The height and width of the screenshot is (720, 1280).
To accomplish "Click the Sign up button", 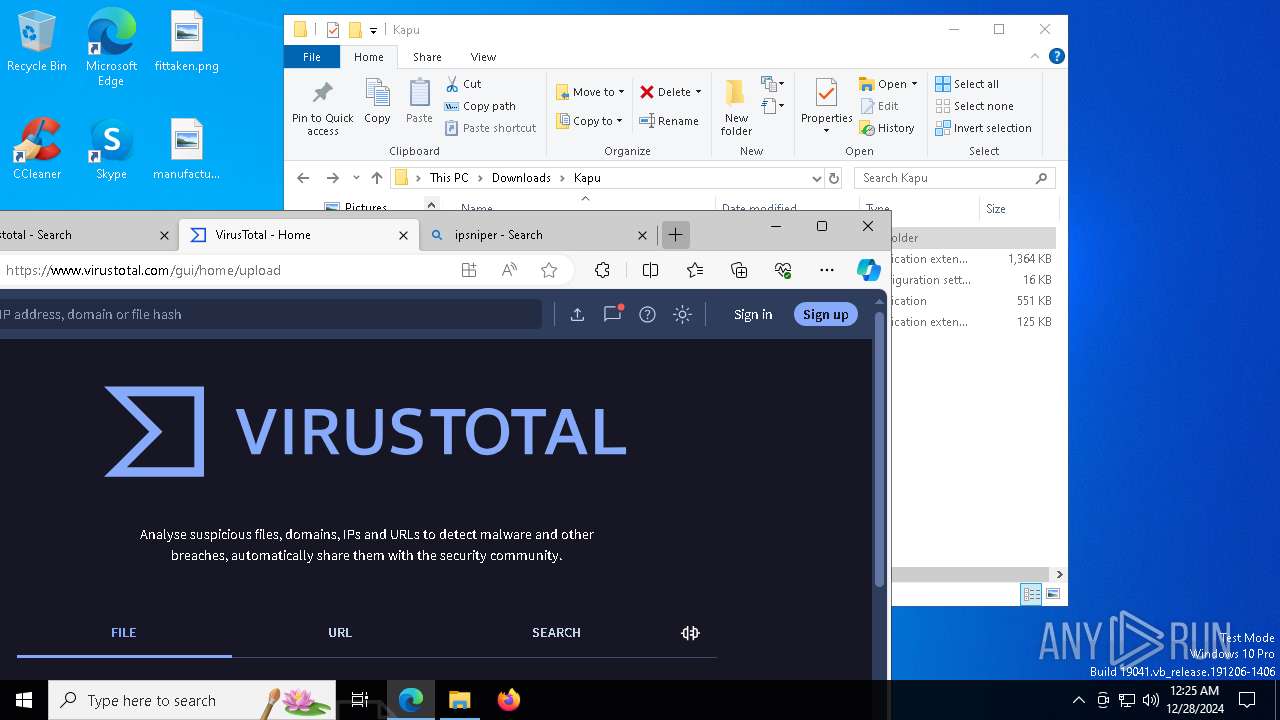I will coord(825,314).
